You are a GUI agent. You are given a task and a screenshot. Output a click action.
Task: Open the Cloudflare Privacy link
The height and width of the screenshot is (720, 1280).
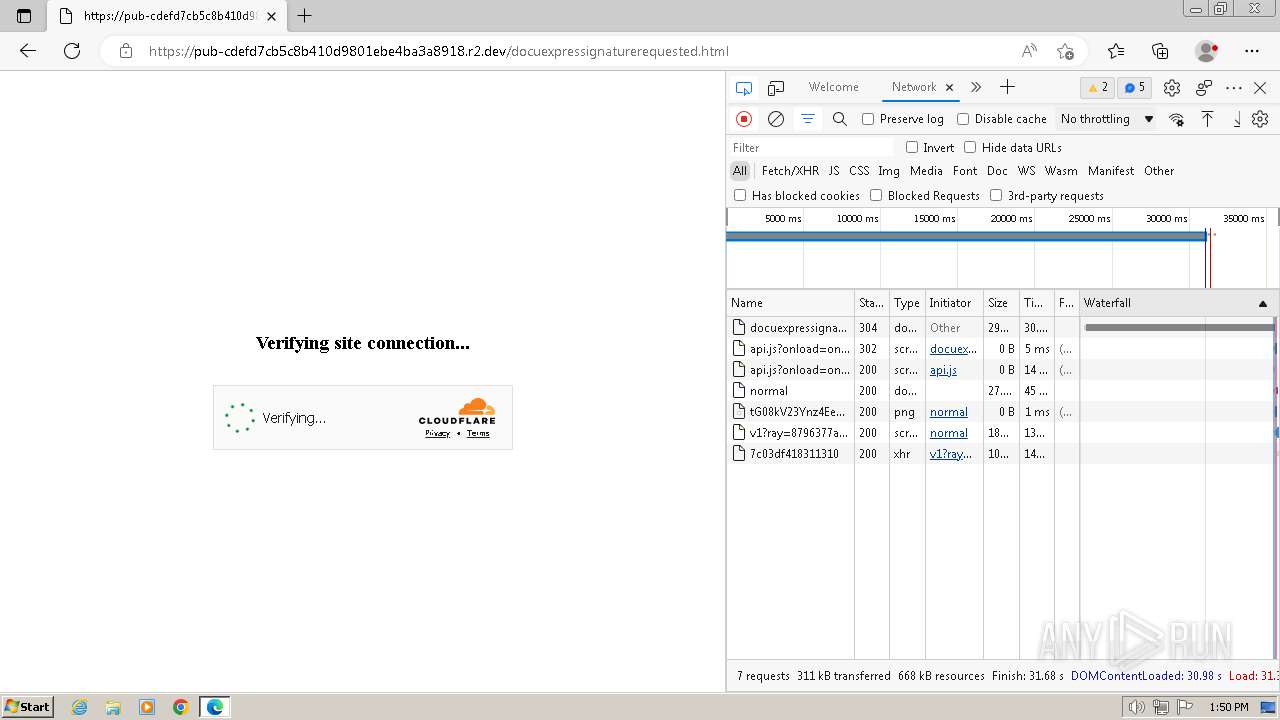[x=437, y=433]
